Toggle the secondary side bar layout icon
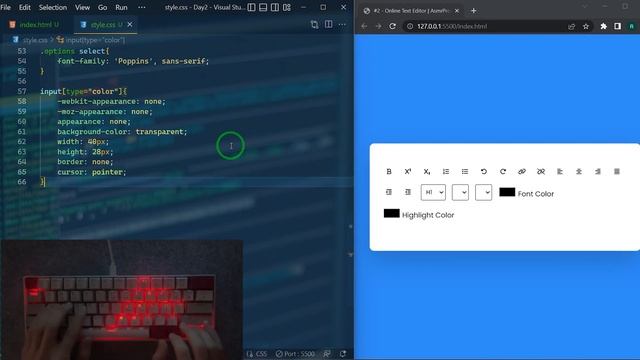 point(275,7)
